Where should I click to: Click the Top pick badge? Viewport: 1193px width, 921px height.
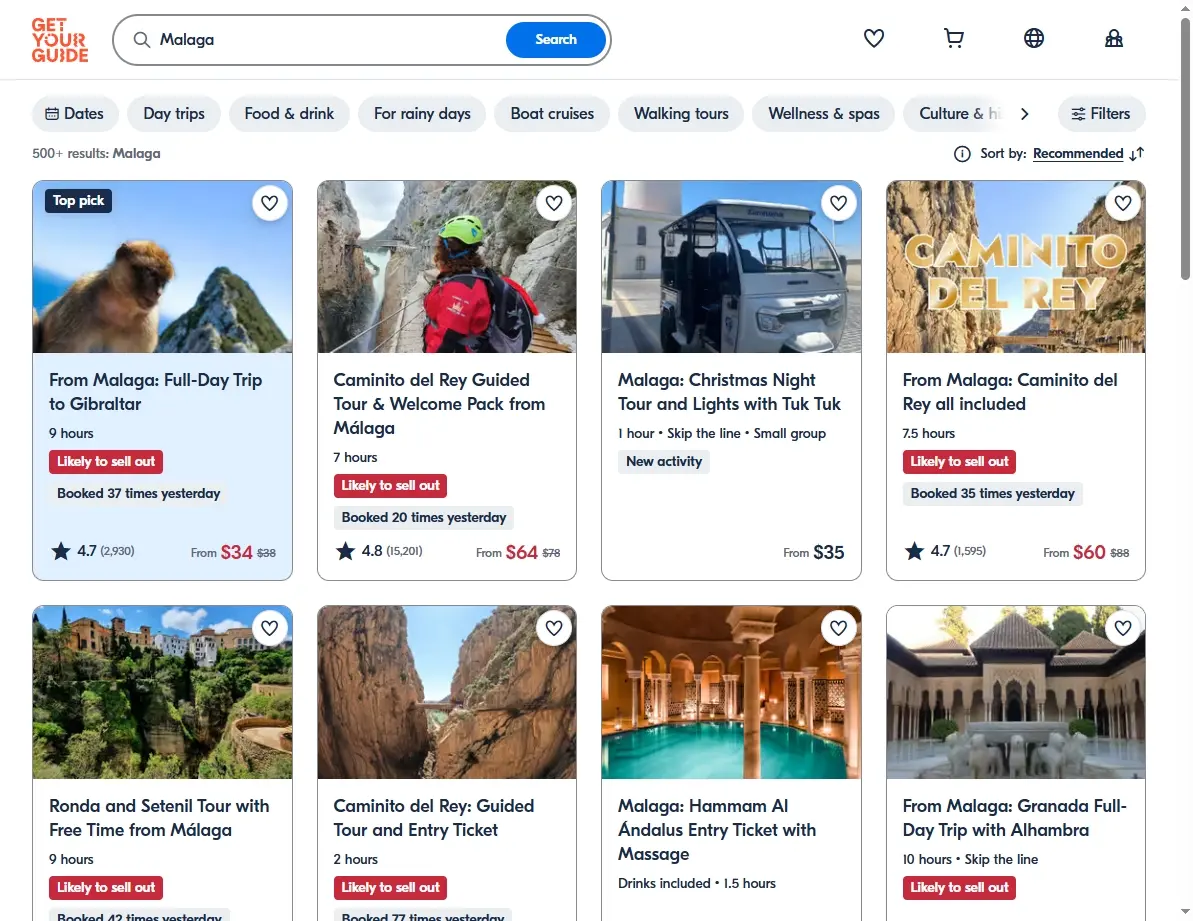[x=78, y=201]
